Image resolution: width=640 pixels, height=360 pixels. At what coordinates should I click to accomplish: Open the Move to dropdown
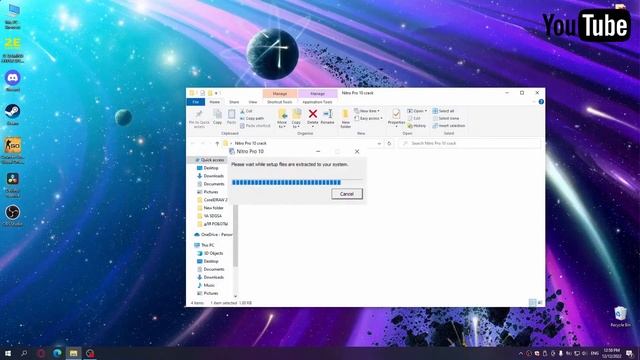click(282, 119)
